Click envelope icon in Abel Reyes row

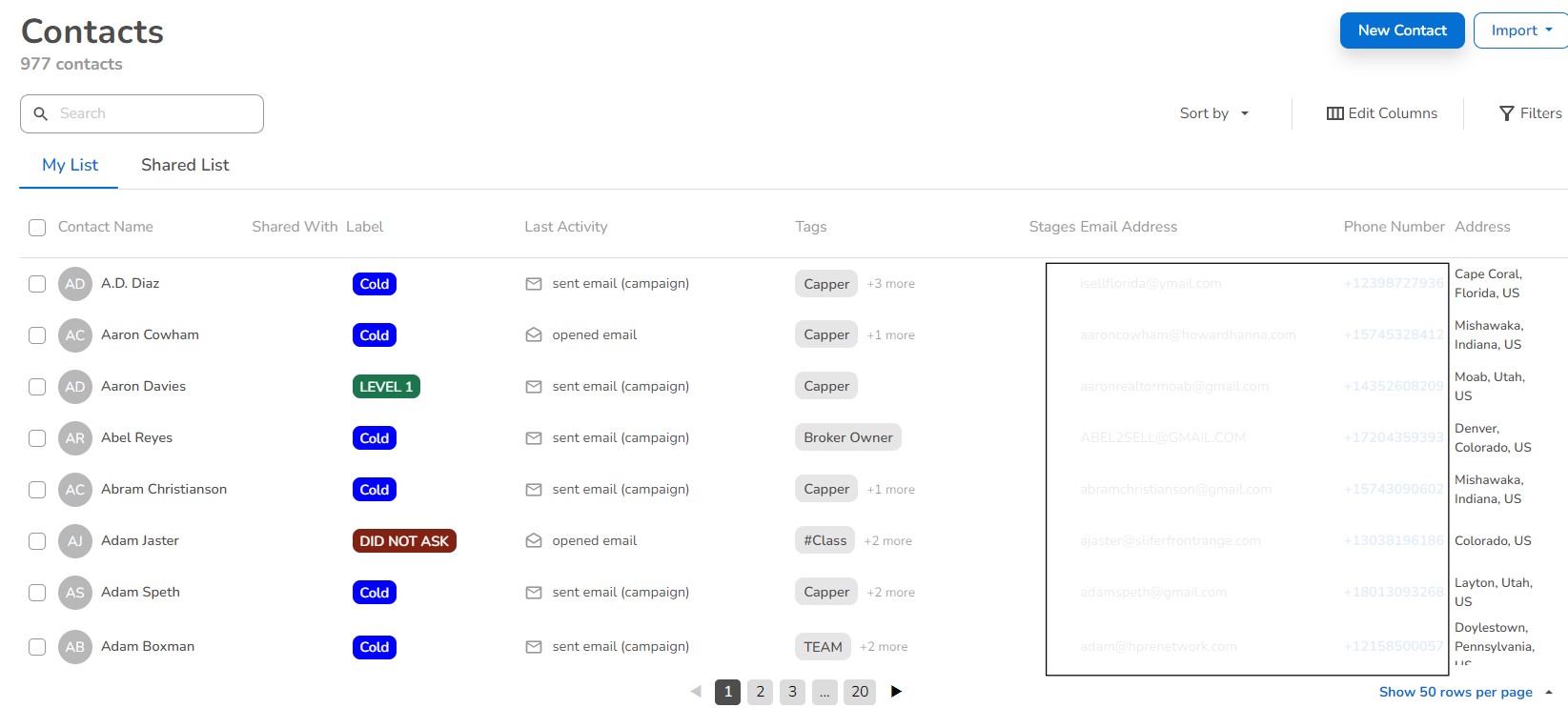(534, 438)
